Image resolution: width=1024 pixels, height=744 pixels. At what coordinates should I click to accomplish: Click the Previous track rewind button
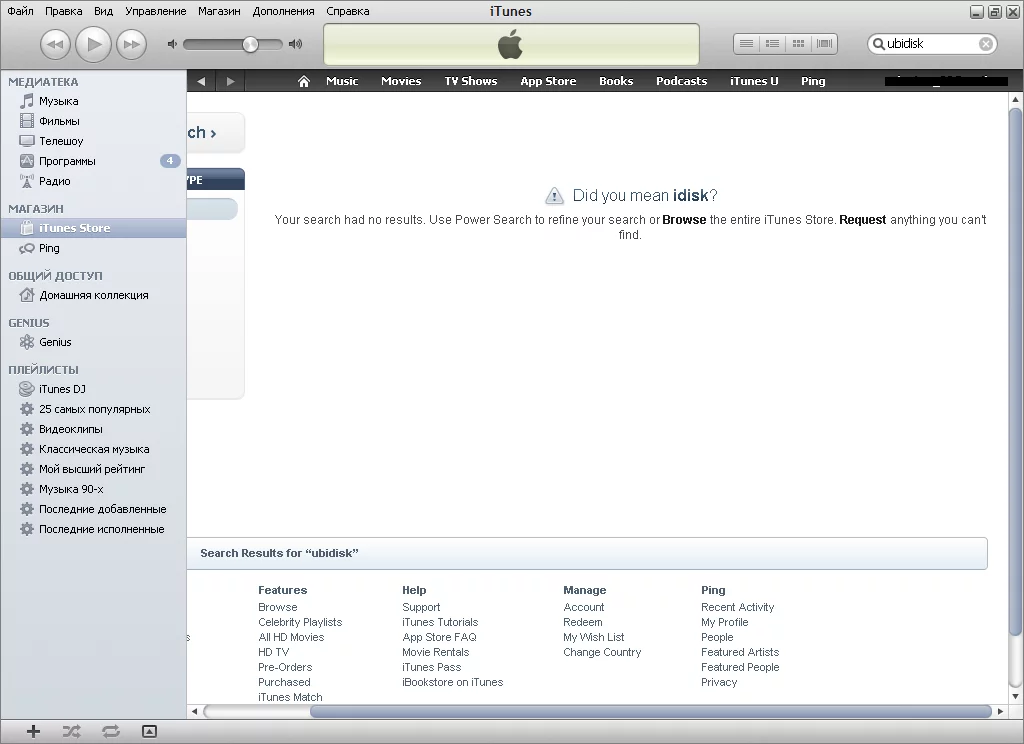tap(55, 44)
